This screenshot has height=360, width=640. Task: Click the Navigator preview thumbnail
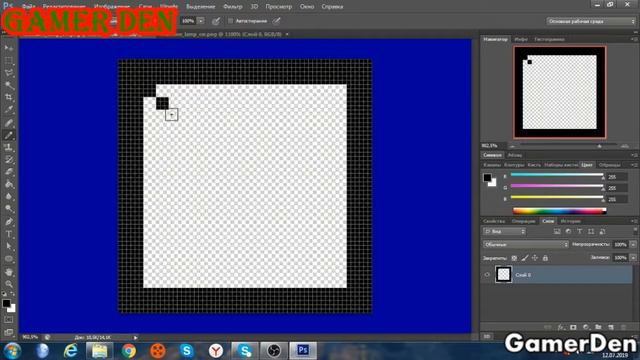(x=560, y=92)
